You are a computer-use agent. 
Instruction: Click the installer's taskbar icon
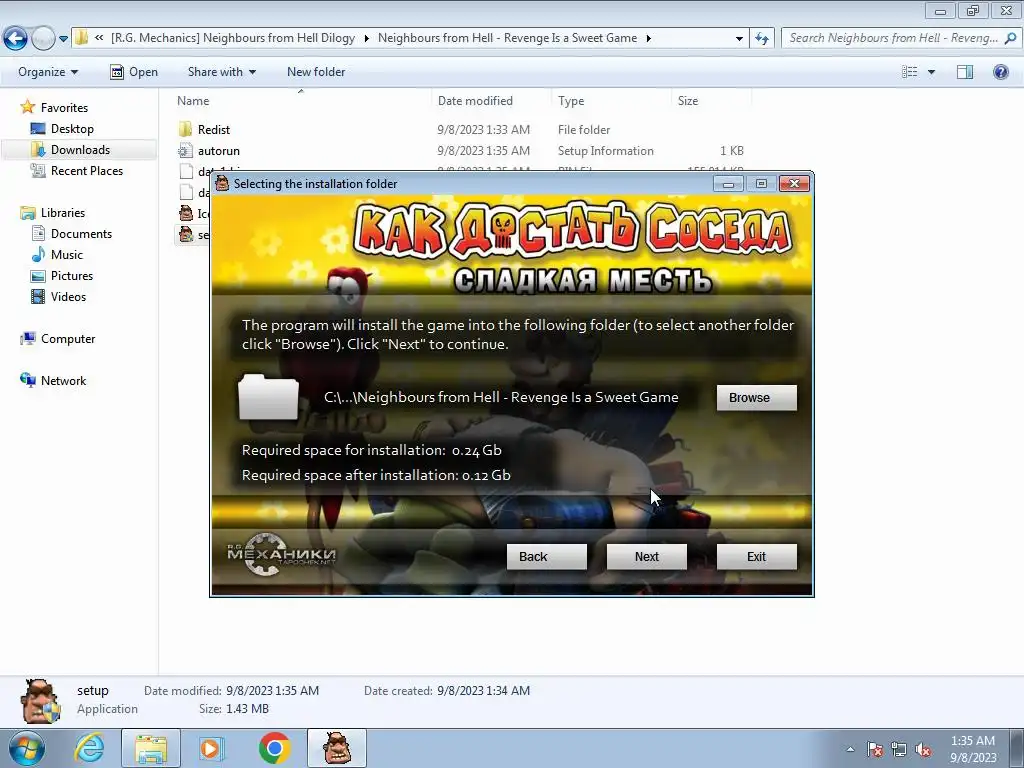coord(337,748)
